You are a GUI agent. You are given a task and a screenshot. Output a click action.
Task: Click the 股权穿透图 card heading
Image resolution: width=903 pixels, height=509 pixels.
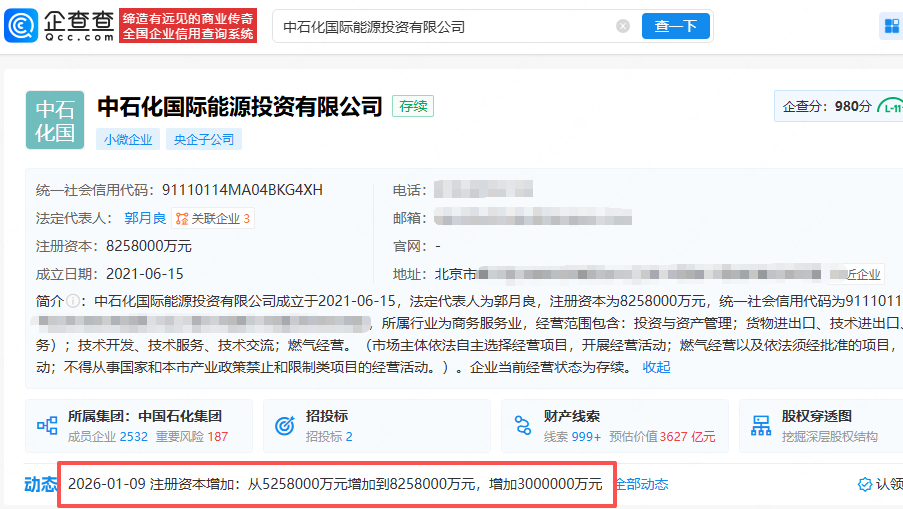[x=817, y=416]
